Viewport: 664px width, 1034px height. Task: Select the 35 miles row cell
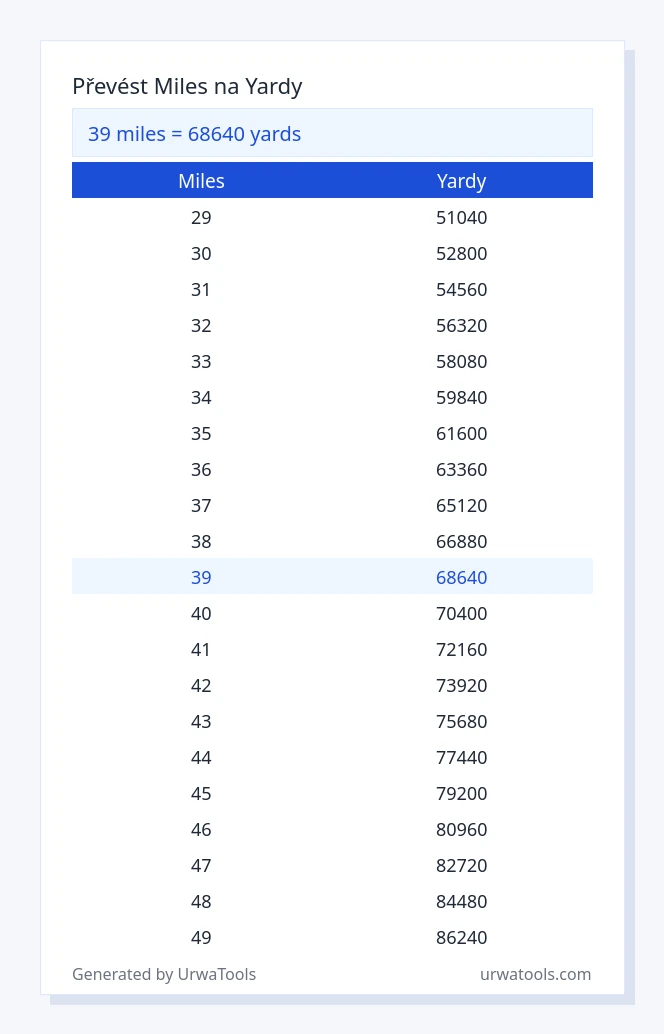[x=201, y=433]
